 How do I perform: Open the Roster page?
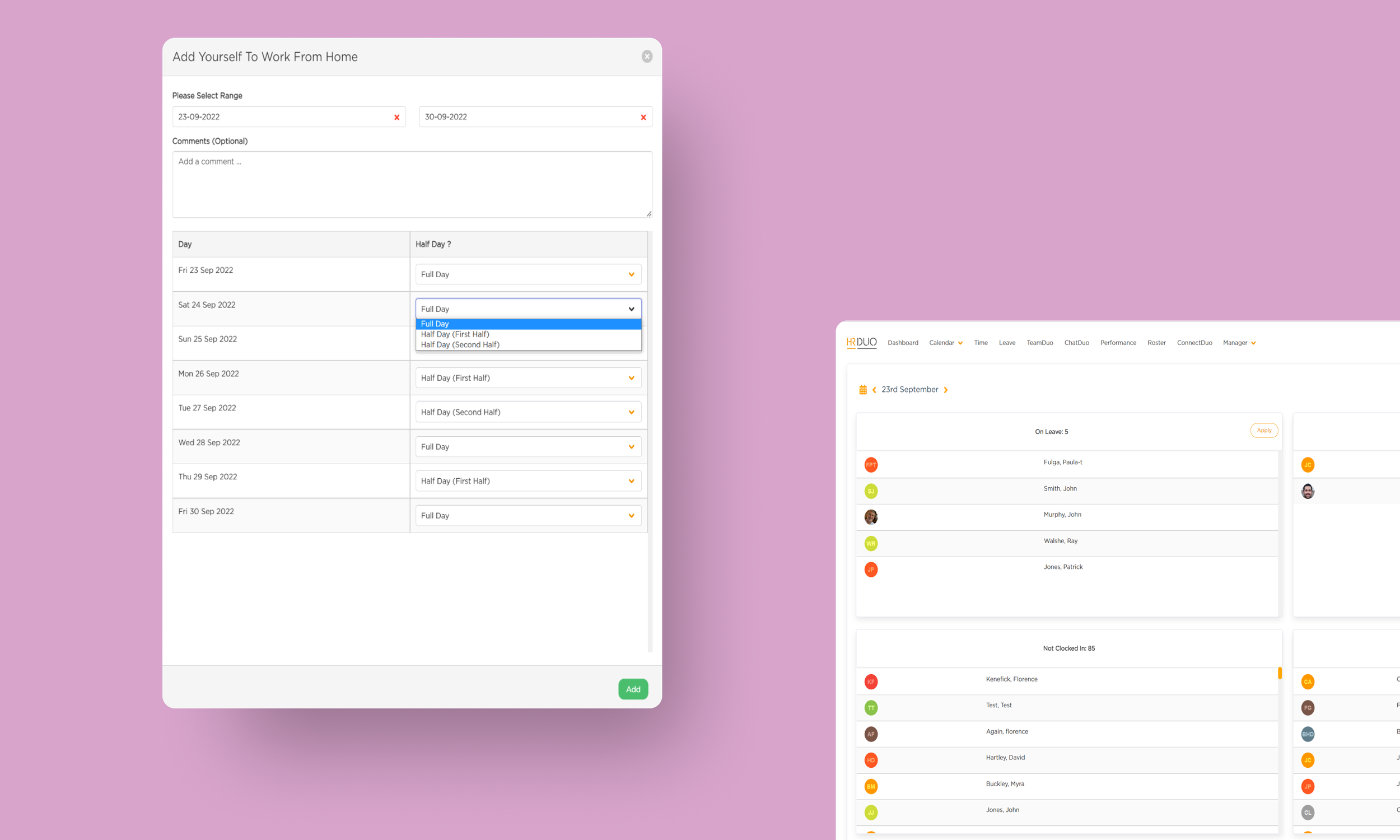pyautogui.click(x=1156, y=343)
